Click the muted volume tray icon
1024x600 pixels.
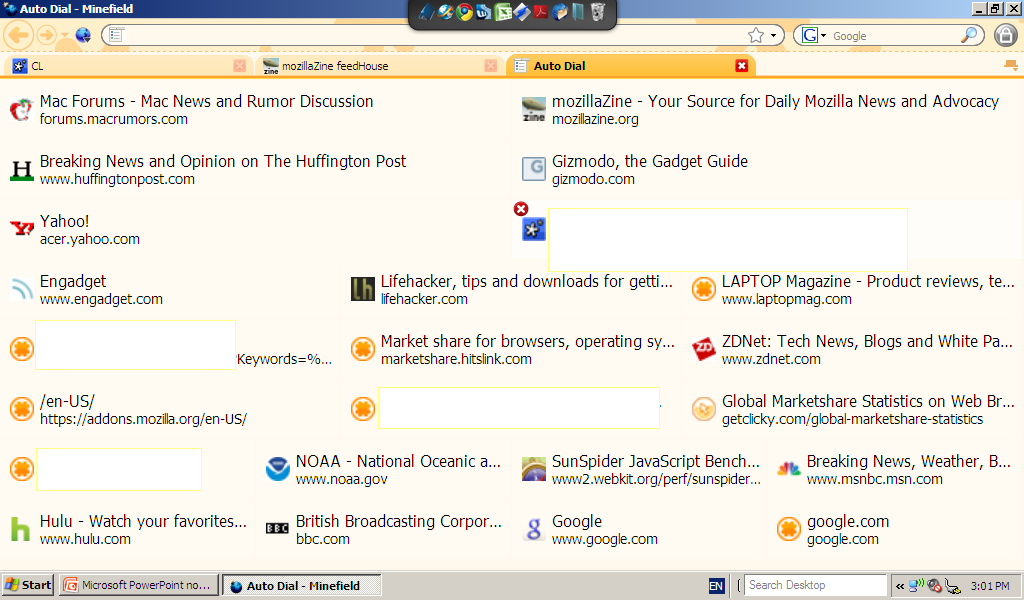pos(935,586)
